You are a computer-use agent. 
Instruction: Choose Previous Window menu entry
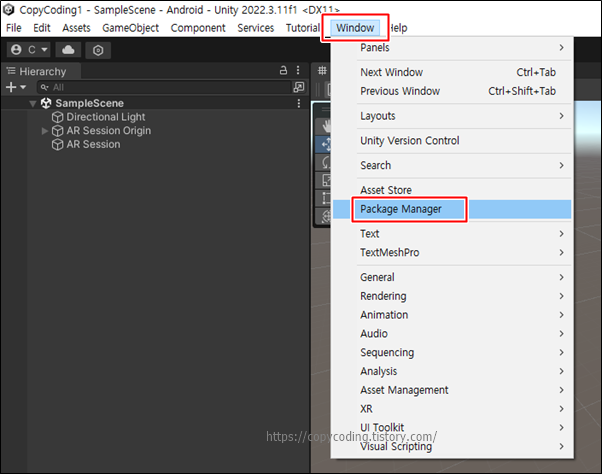pyautogui.click(x=452, y=91)
